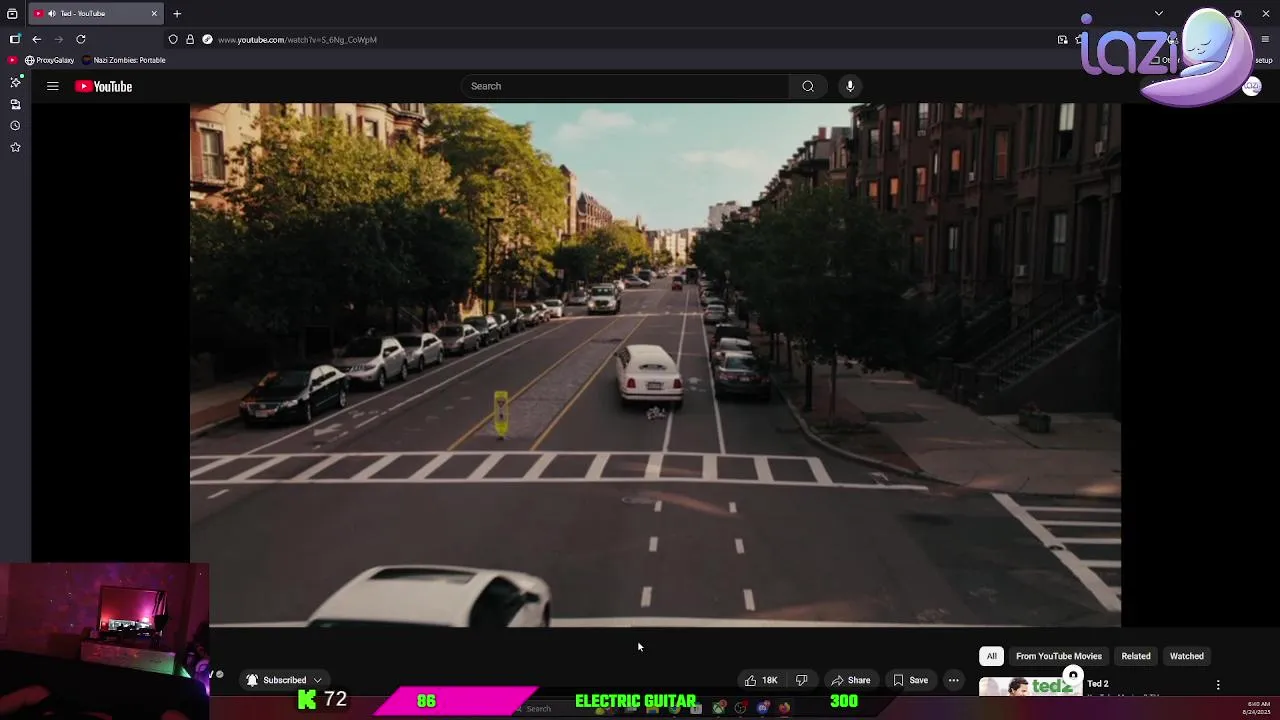Image resolution: width=1280 pixels, height=720 pixels.
Task: Select the Watched filter chip
Action: coord(1187,656)
